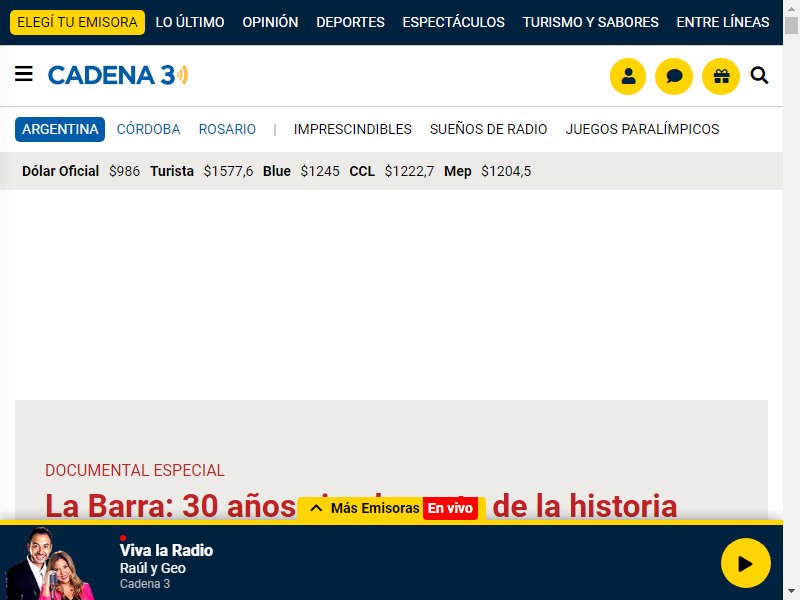Open the Imprescindibles link
Viewport: 800px width, 600px height.
pos(353,129)
